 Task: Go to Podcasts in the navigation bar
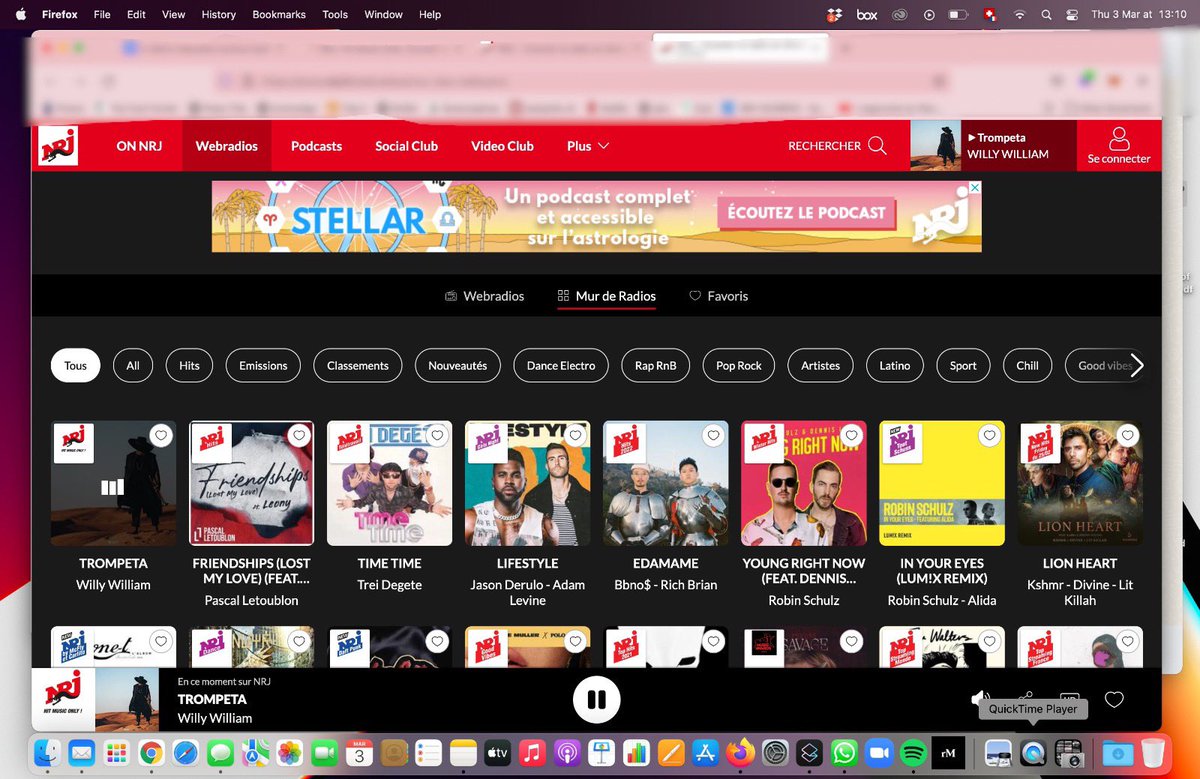(x=316, y=146)
